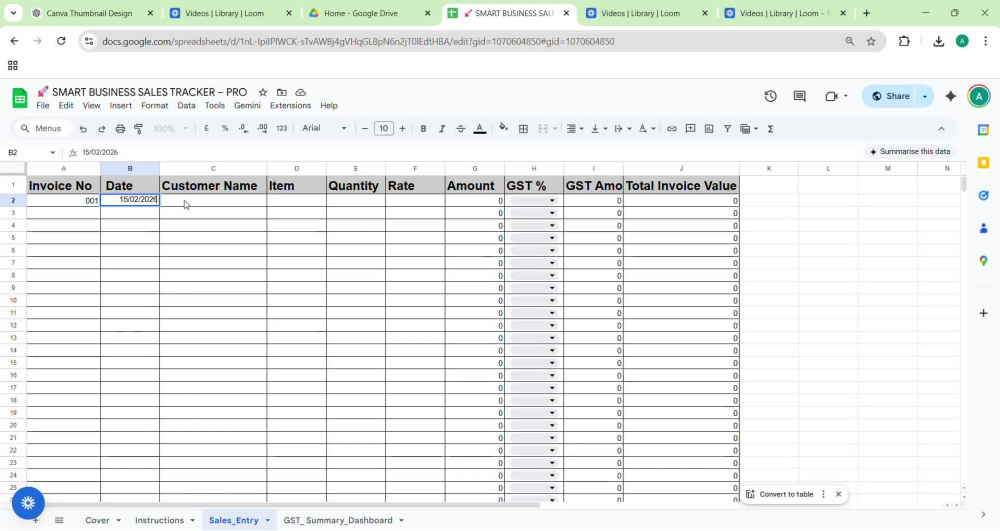The image size is (1000, 531).
Task: Open the File menu
Action: (x=43, y=106)
